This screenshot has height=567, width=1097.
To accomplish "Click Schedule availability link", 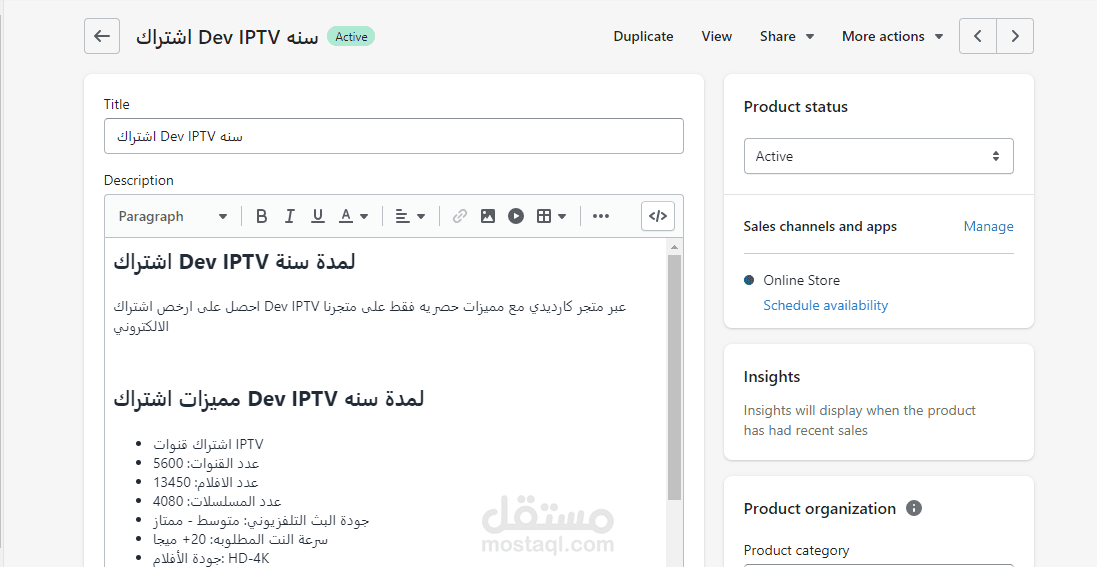I will 826,305.
